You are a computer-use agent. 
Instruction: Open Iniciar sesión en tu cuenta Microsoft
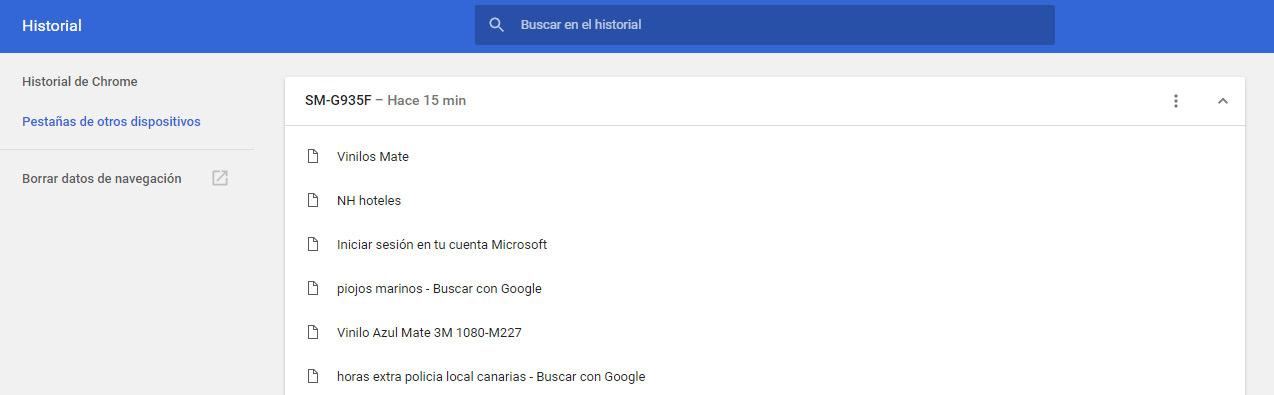tap(442, 244)
